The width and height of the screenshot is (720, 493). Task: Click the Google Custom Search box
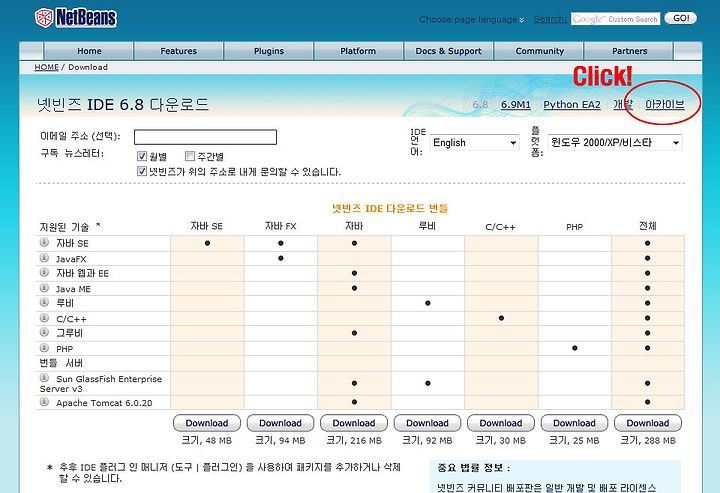[615, 19]
